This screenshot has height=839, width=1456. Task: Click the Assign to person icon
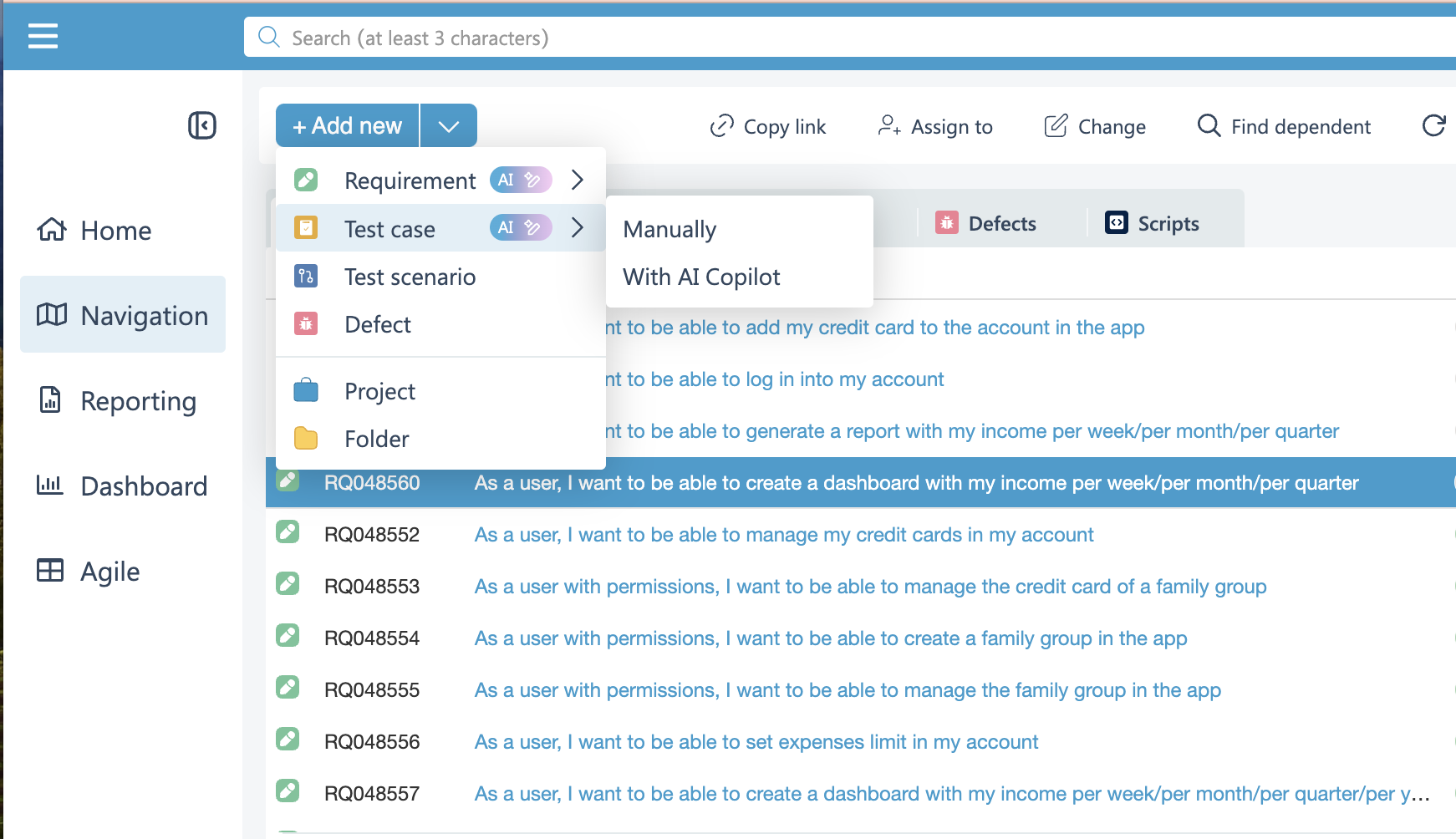[x=888, y=125]
